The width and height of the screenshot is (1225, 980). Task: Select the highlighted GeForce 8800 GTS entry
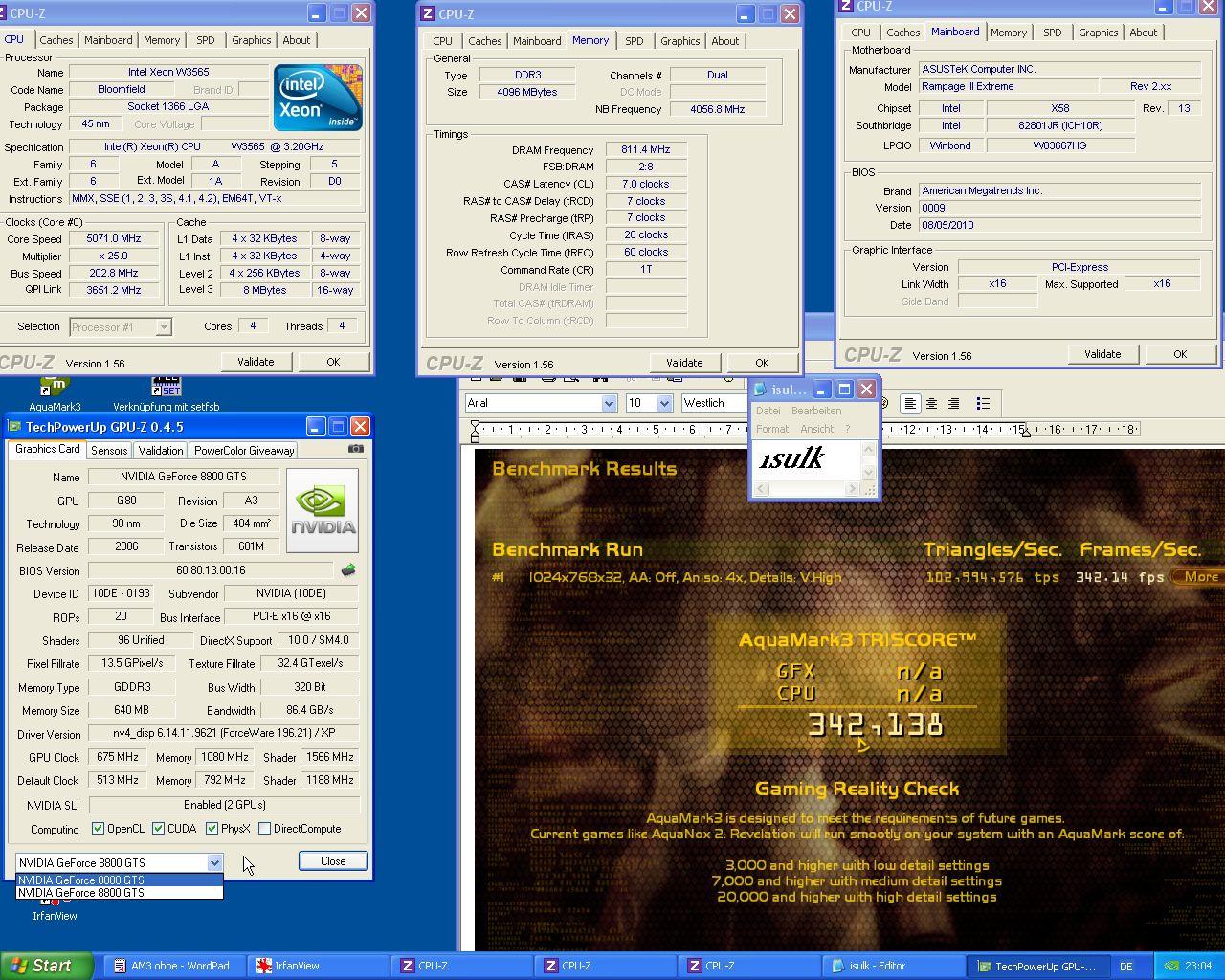tap(119, 880)
